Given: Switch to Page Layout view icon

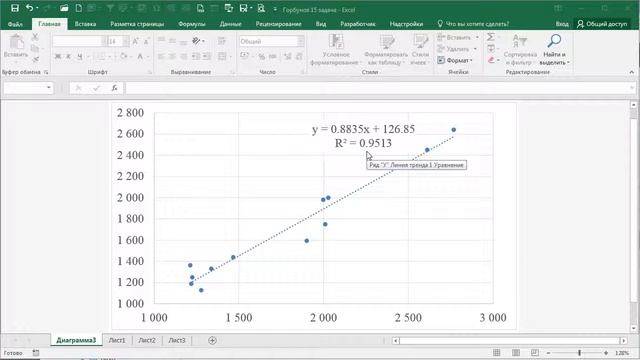Looking at the screenshot, I should tap(516, 353).
